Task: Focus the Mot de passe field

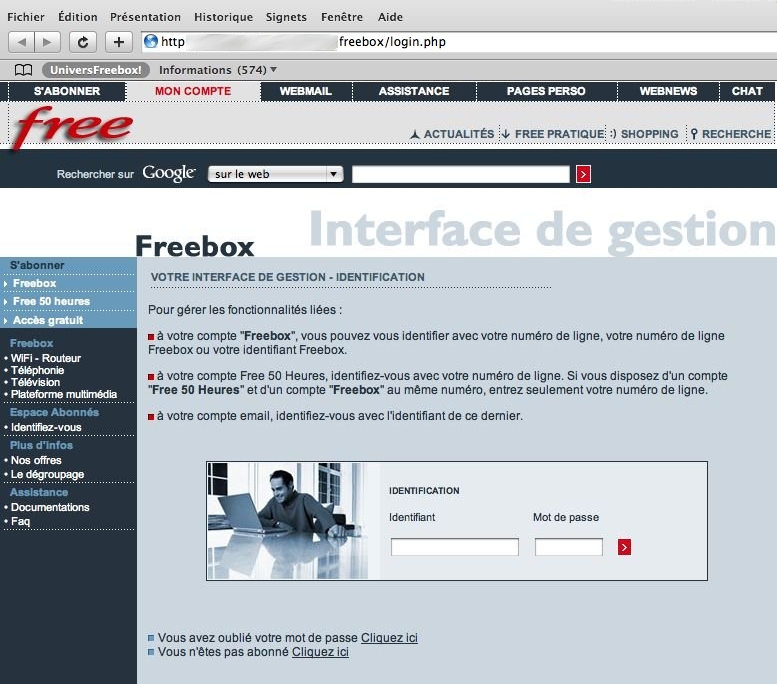Action: [x=569, y=547]
